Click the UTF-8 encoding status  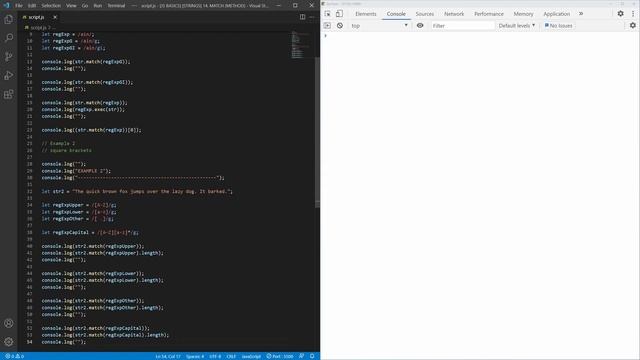[215, 356]
